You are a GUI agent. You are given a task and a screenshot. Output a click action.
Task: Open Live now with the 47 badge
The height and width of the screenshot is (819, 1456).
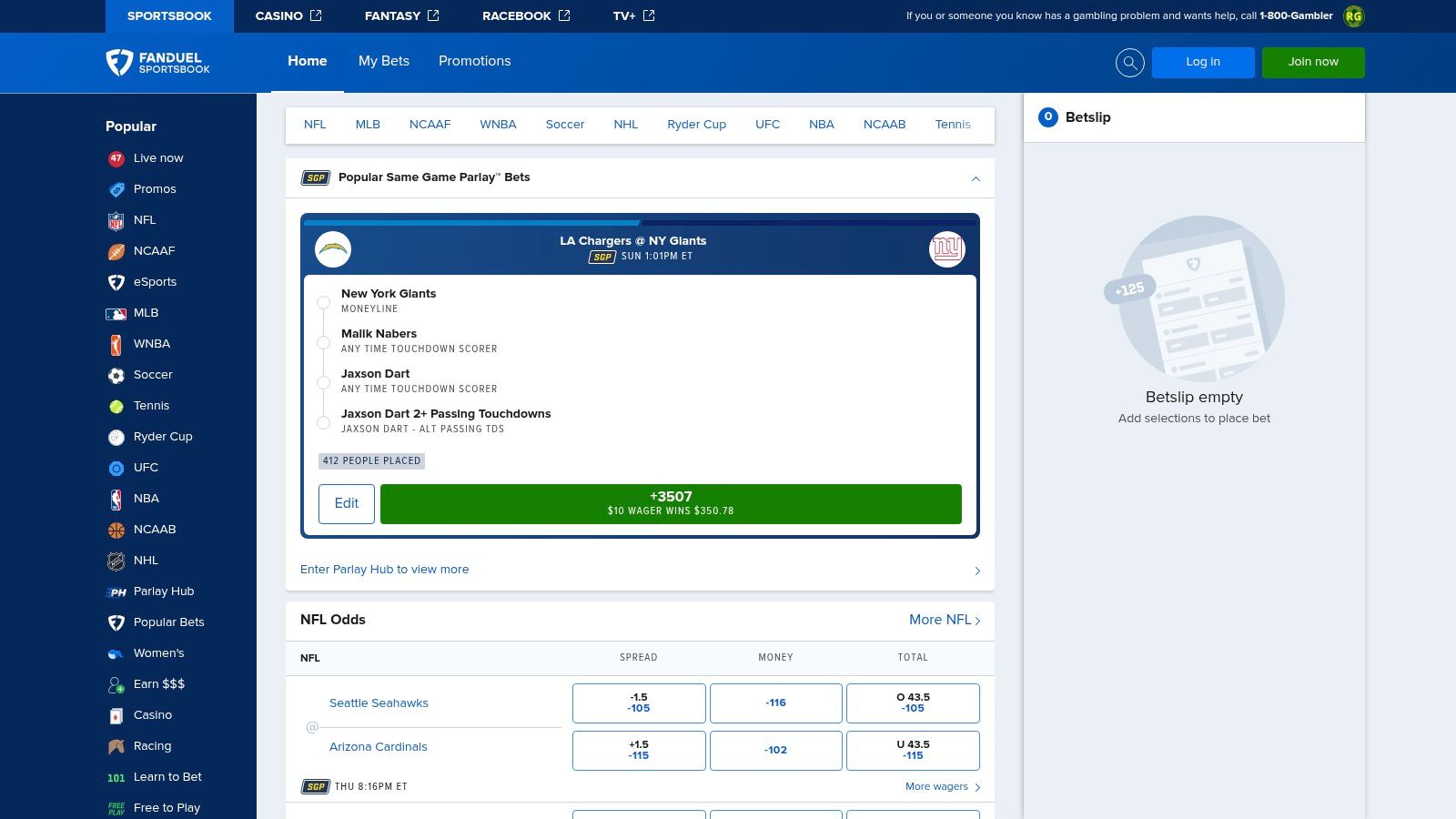pos(116,158)
